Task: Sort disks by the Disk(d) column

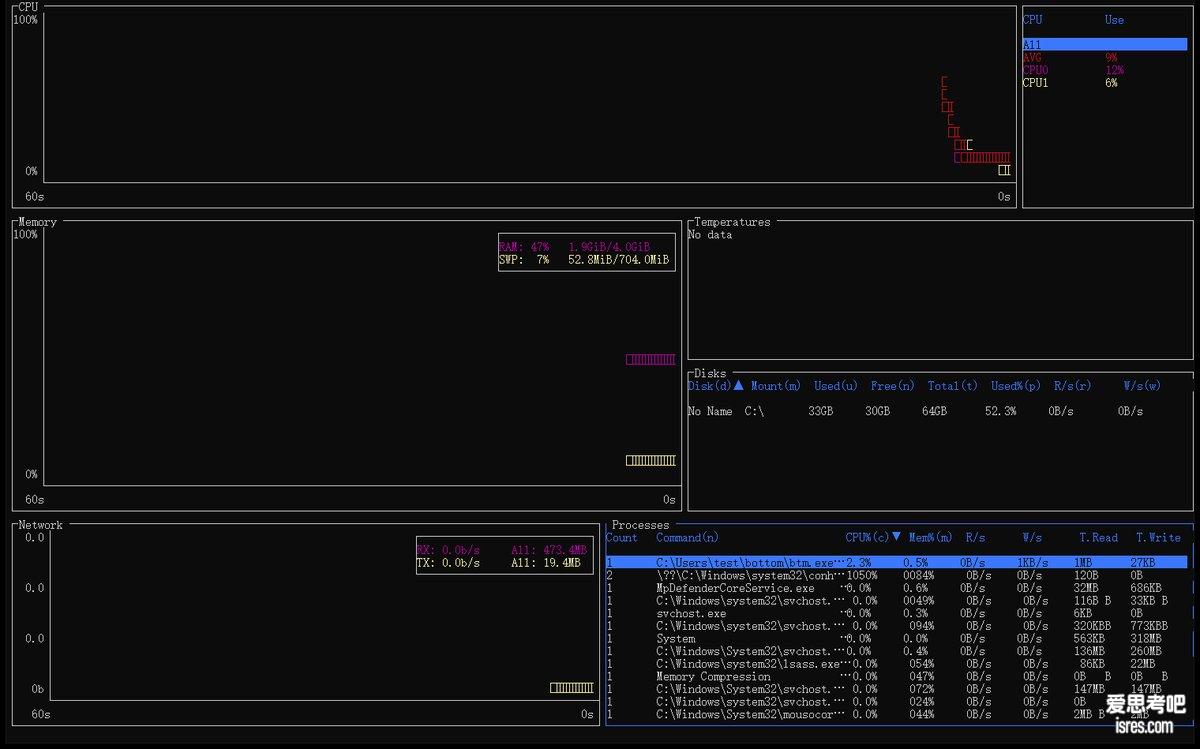Action: click(715, 386)
